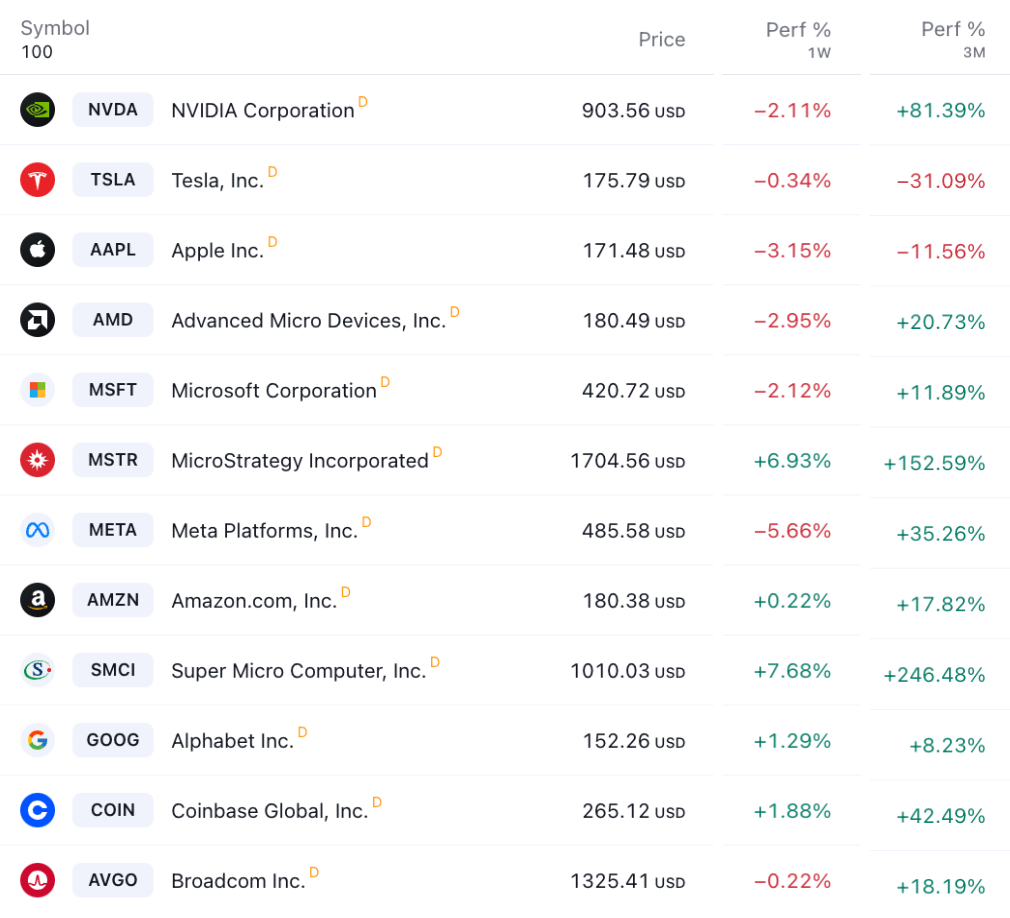Click the Microsoft logo icon
Viewport: 1010px width, 918px height.
point(37,390)
